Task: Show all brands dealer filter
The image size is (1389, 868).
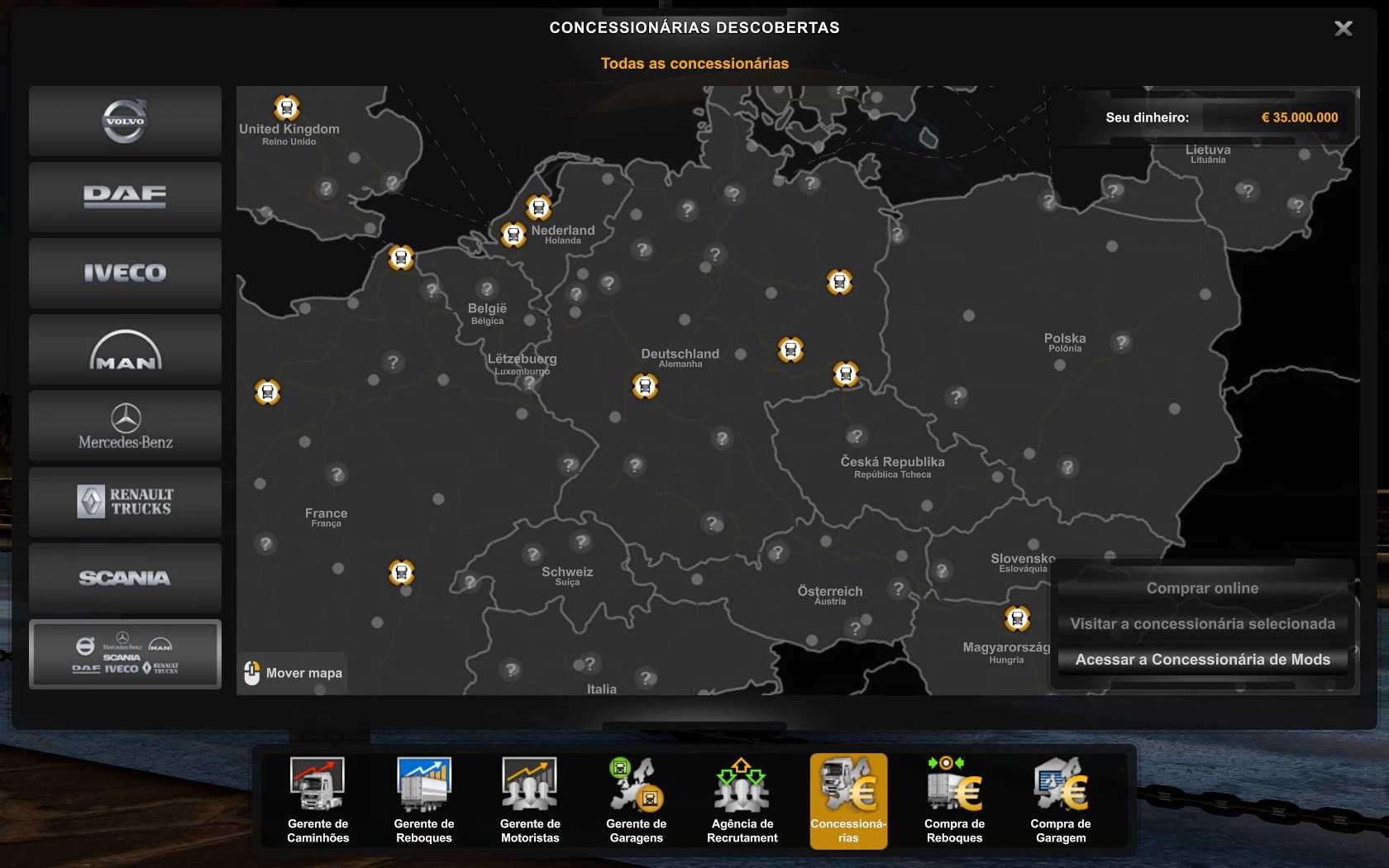Action: point(125,654)
